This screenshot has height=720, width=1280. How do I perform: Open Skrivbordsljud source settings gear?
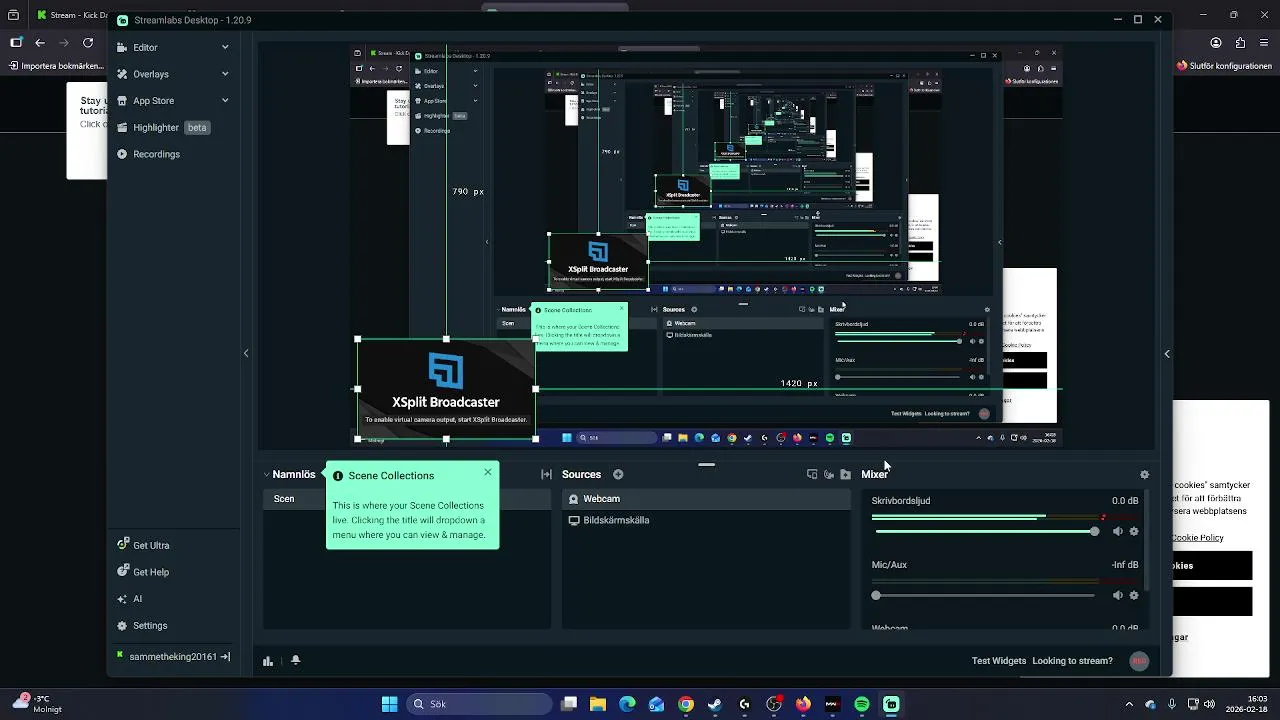pyautogui.click(x=1134, y=532)
